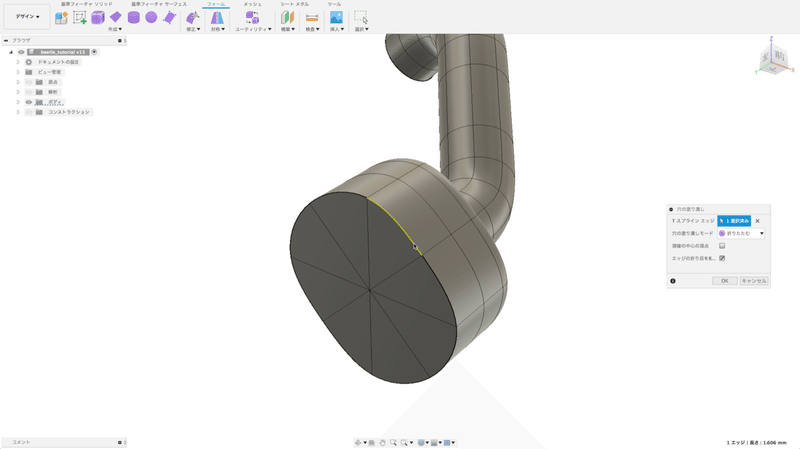The width and height of the screenshot is (800, 449).
Task: Click OK in the Fill Hole dialog
Action: coord(724,281)
